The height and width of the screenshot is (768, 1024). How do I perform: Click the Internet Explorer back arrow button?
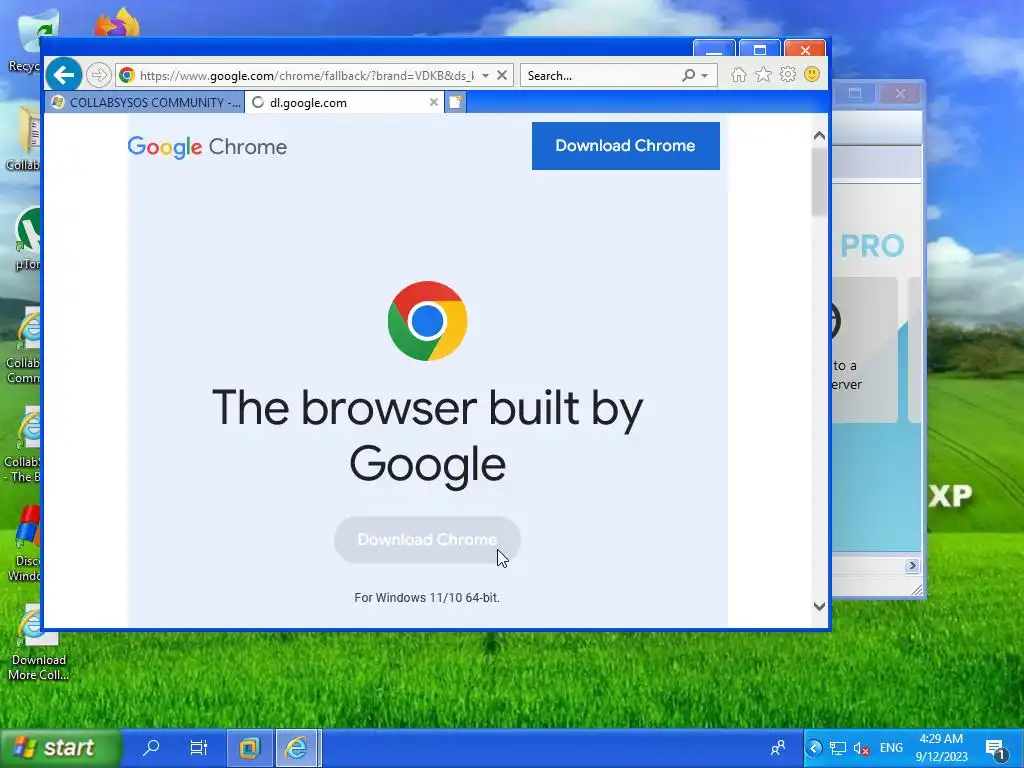63,75
